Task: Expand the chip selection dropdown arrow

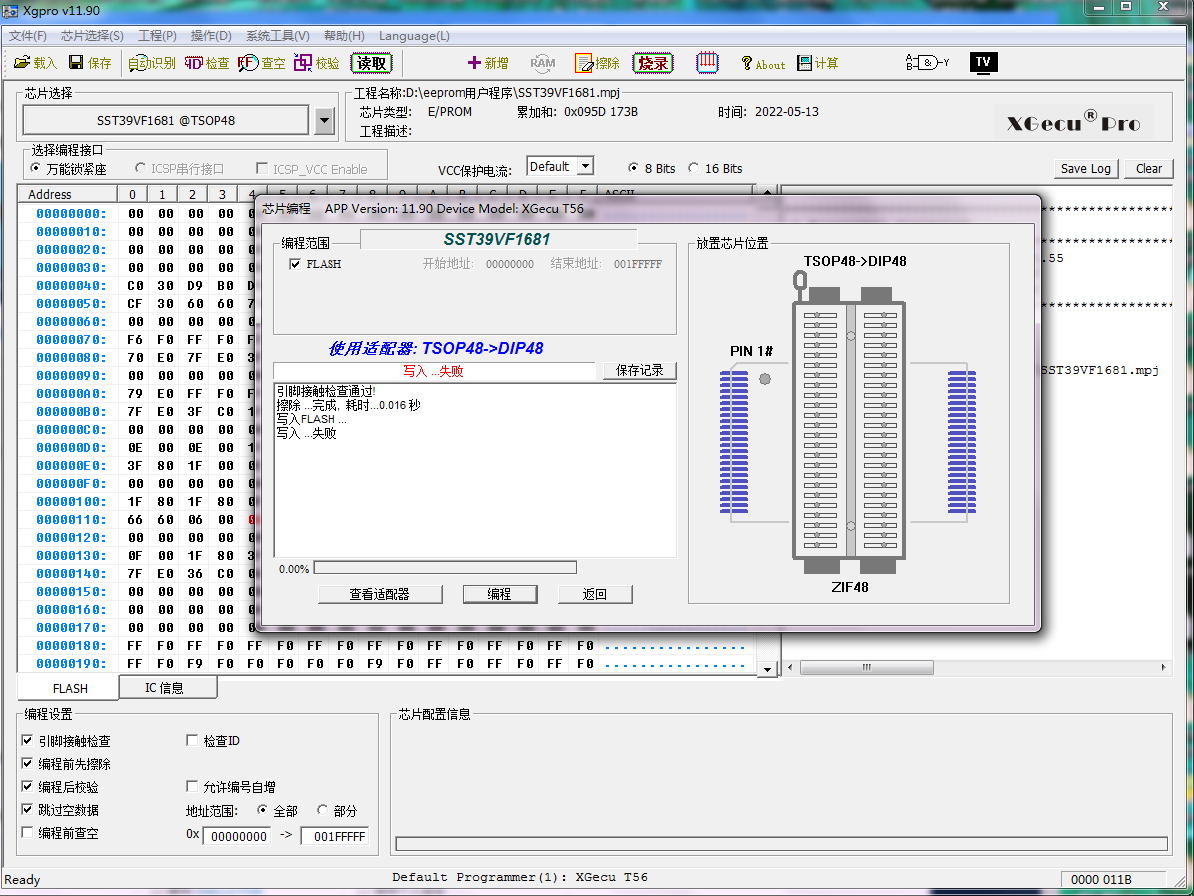Action: (x=324, y=121)
